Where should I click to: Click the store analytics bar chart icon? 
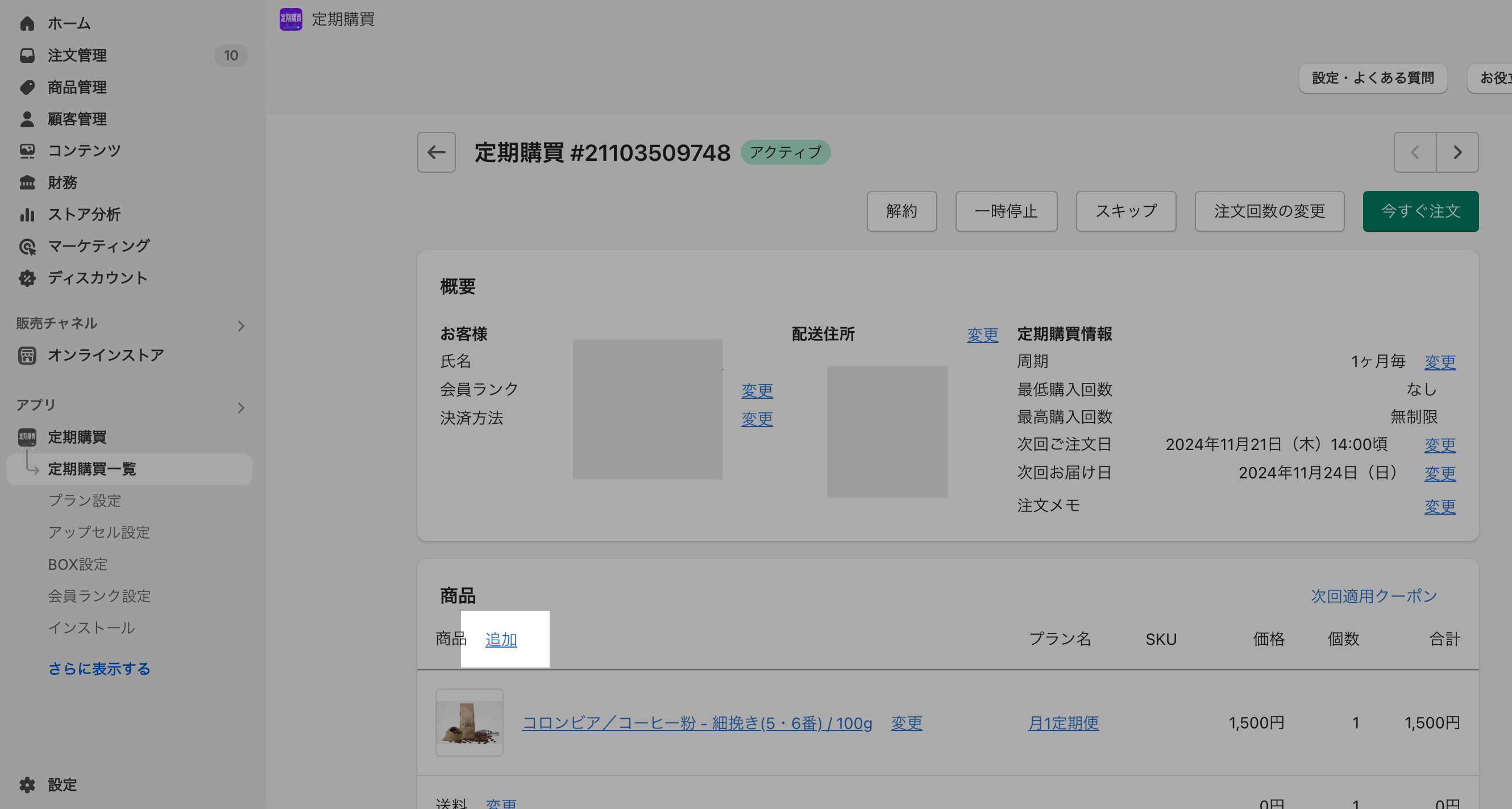pos(27,215)
